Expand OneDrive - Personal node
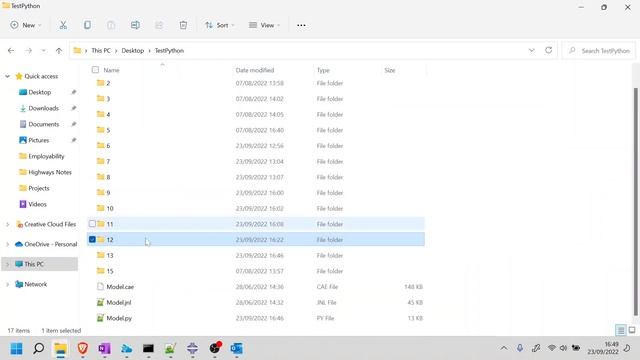The width and height of the screenshot is (640, 360). point(7,244)
